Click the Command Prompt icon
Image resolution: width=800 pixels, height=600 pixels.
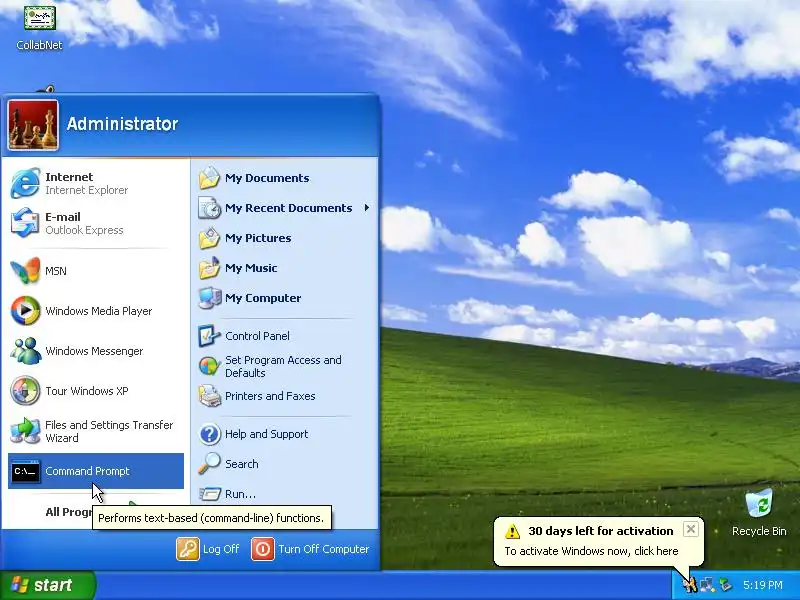pyautogui.click(x=25, y=471)
